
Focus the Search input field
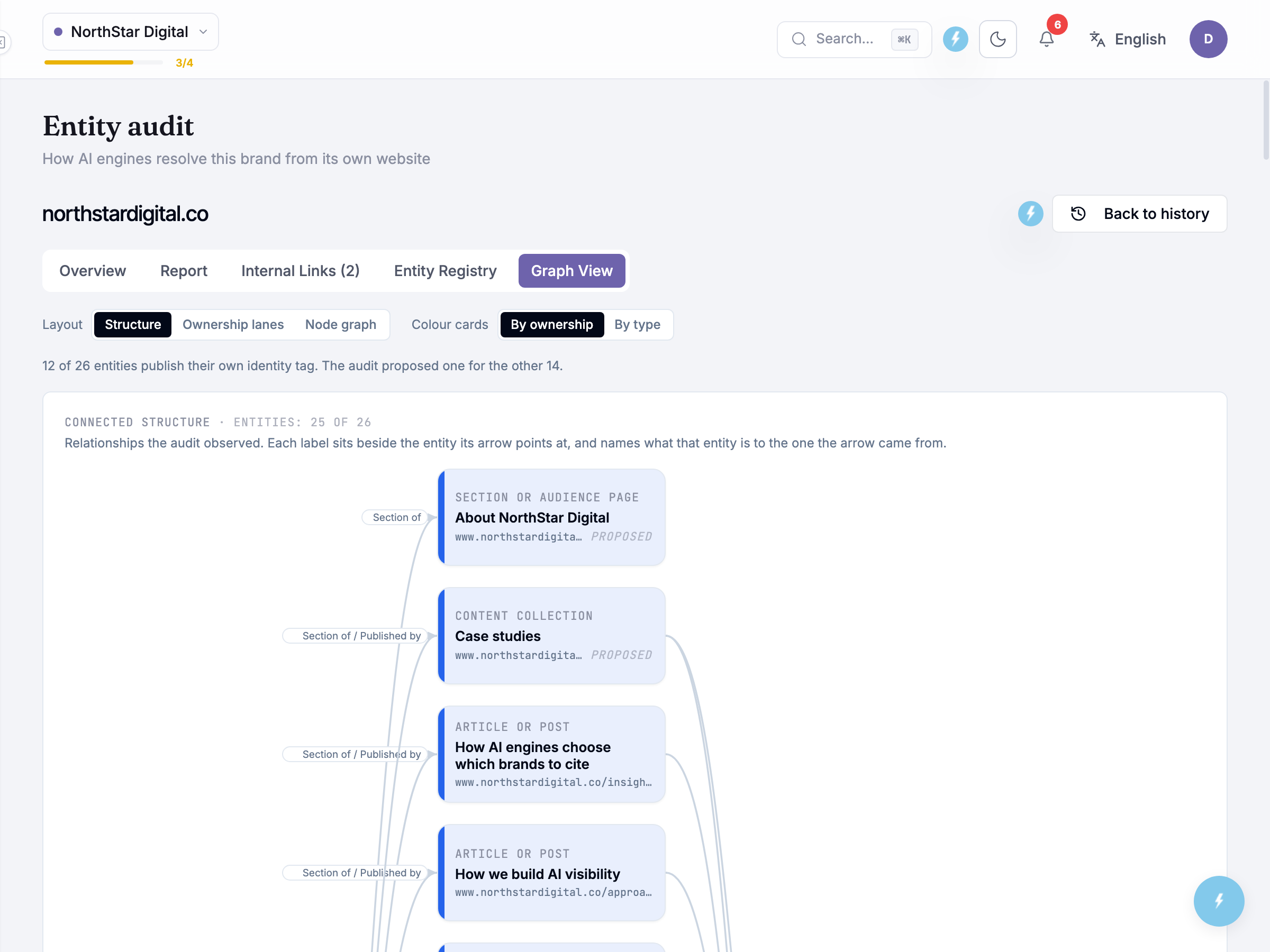point(854,39)
